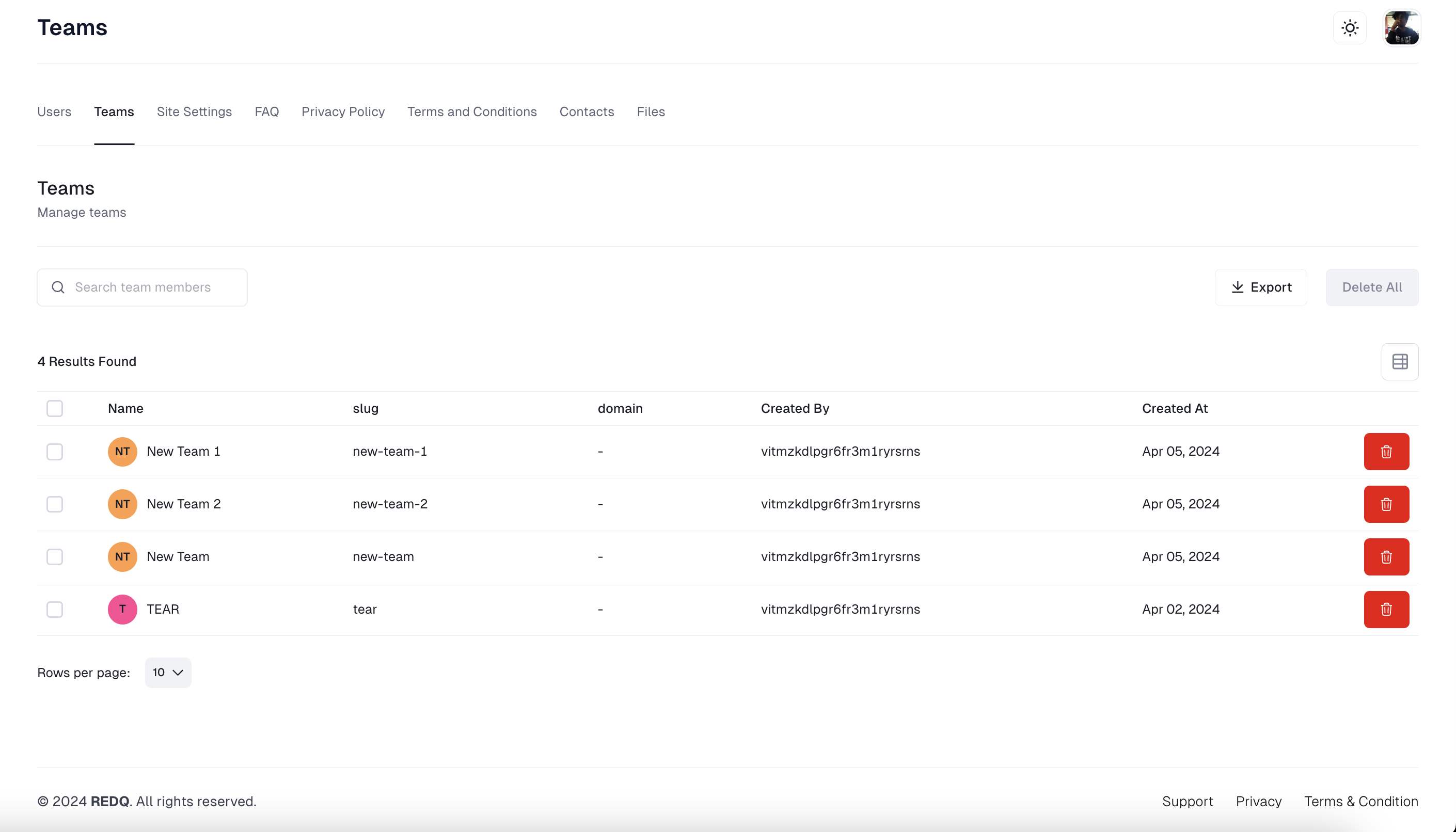
Task: Switch to the Contacts tab
Action: point(587,111)
